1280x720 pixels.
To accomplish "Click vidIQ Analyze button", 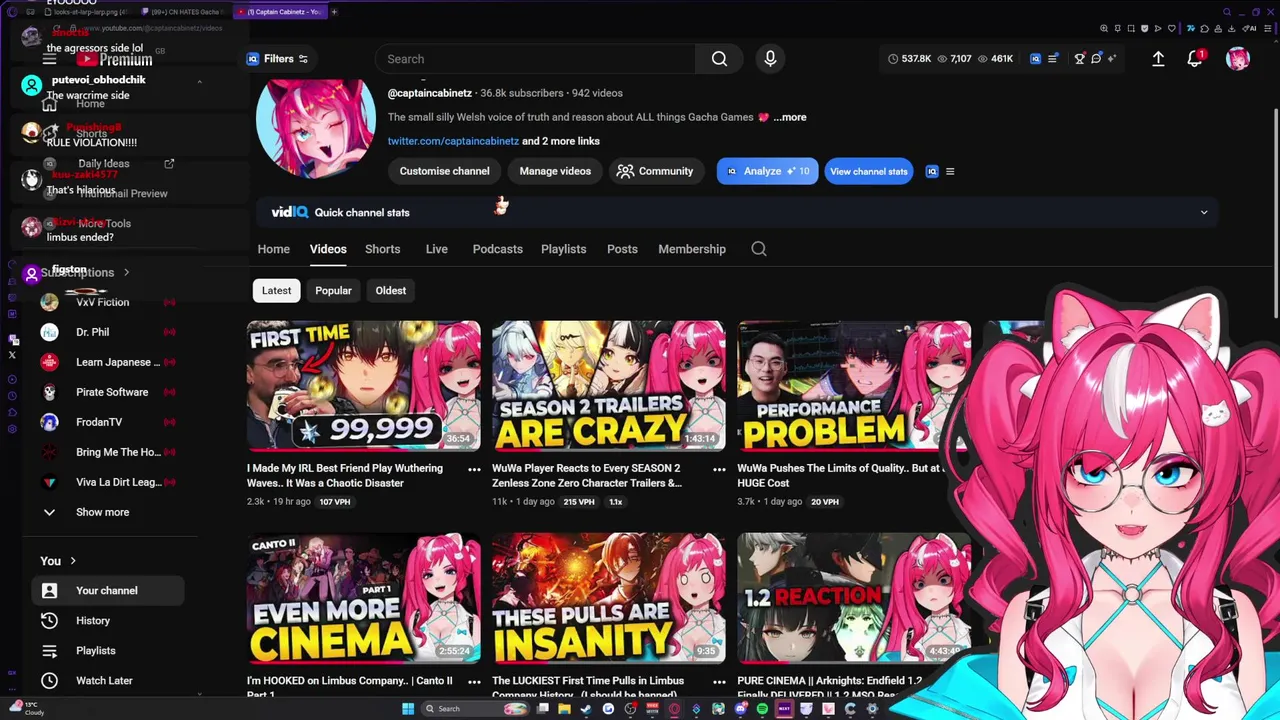I will tap(767, 171).
